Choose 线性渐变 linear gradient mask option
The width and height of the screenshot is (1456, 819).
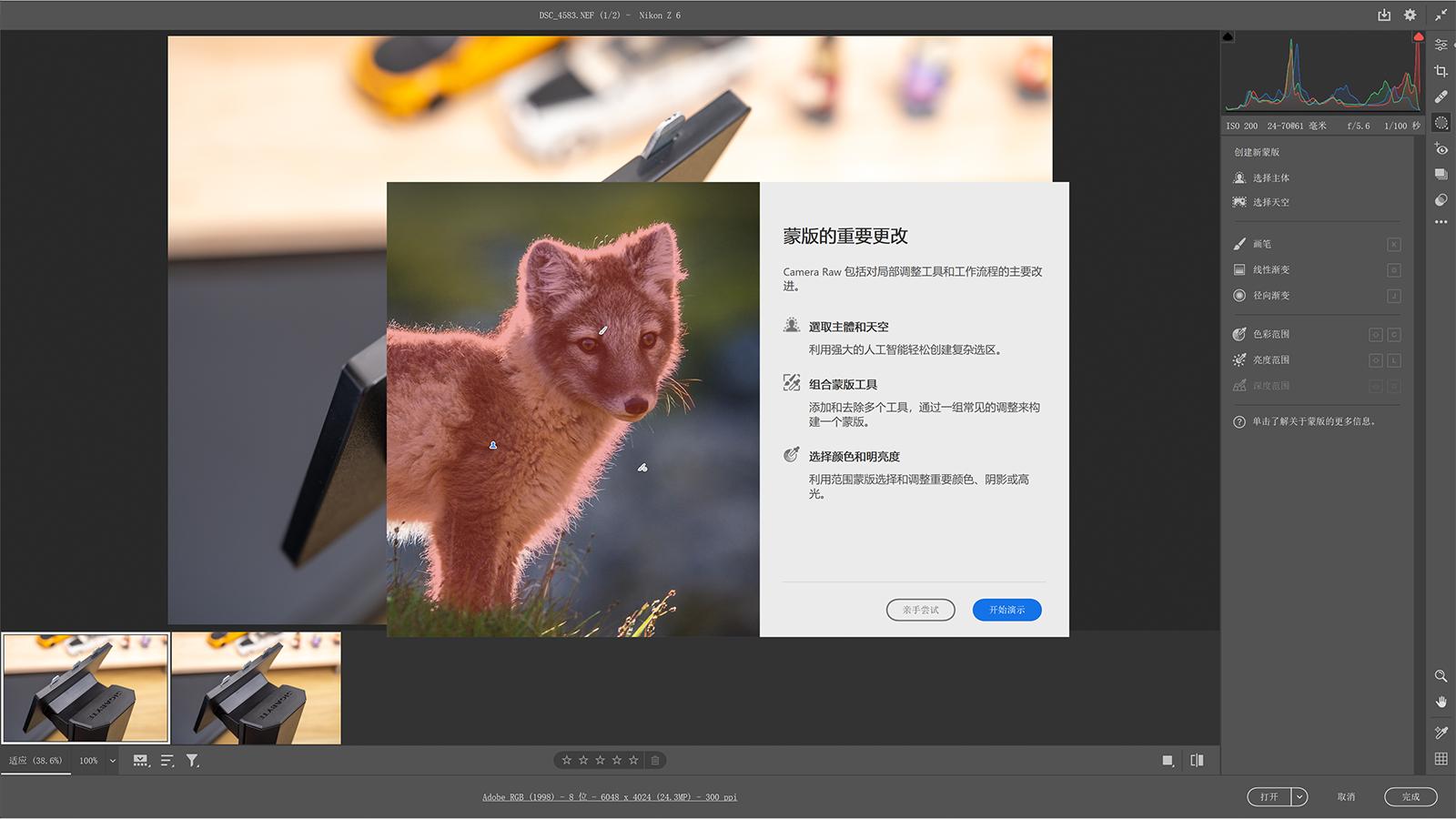(x=1270, y=270)
